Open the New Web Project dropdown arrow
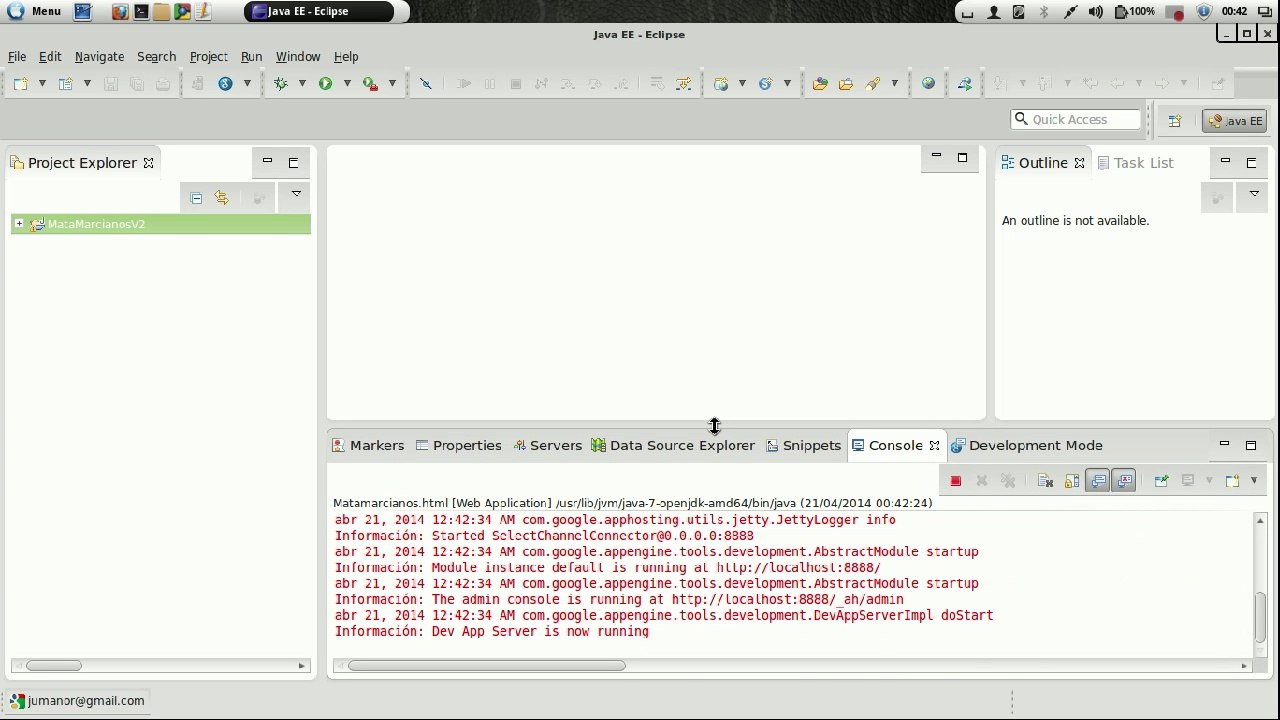Image resolution: width=1280 pixels, height=720 pixels. (742, 84)
